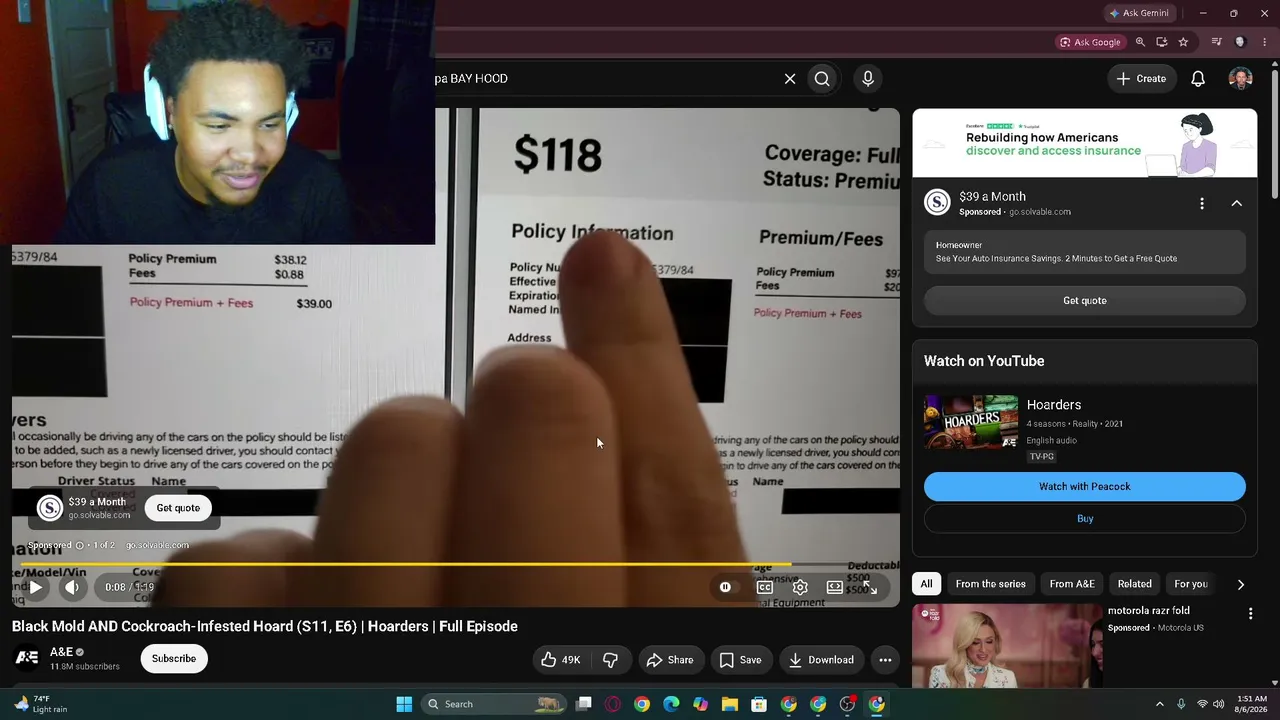Viewport: 1280px width, 720px height.
Task: Play the video with the play button
Action: [x=35, y=587]
